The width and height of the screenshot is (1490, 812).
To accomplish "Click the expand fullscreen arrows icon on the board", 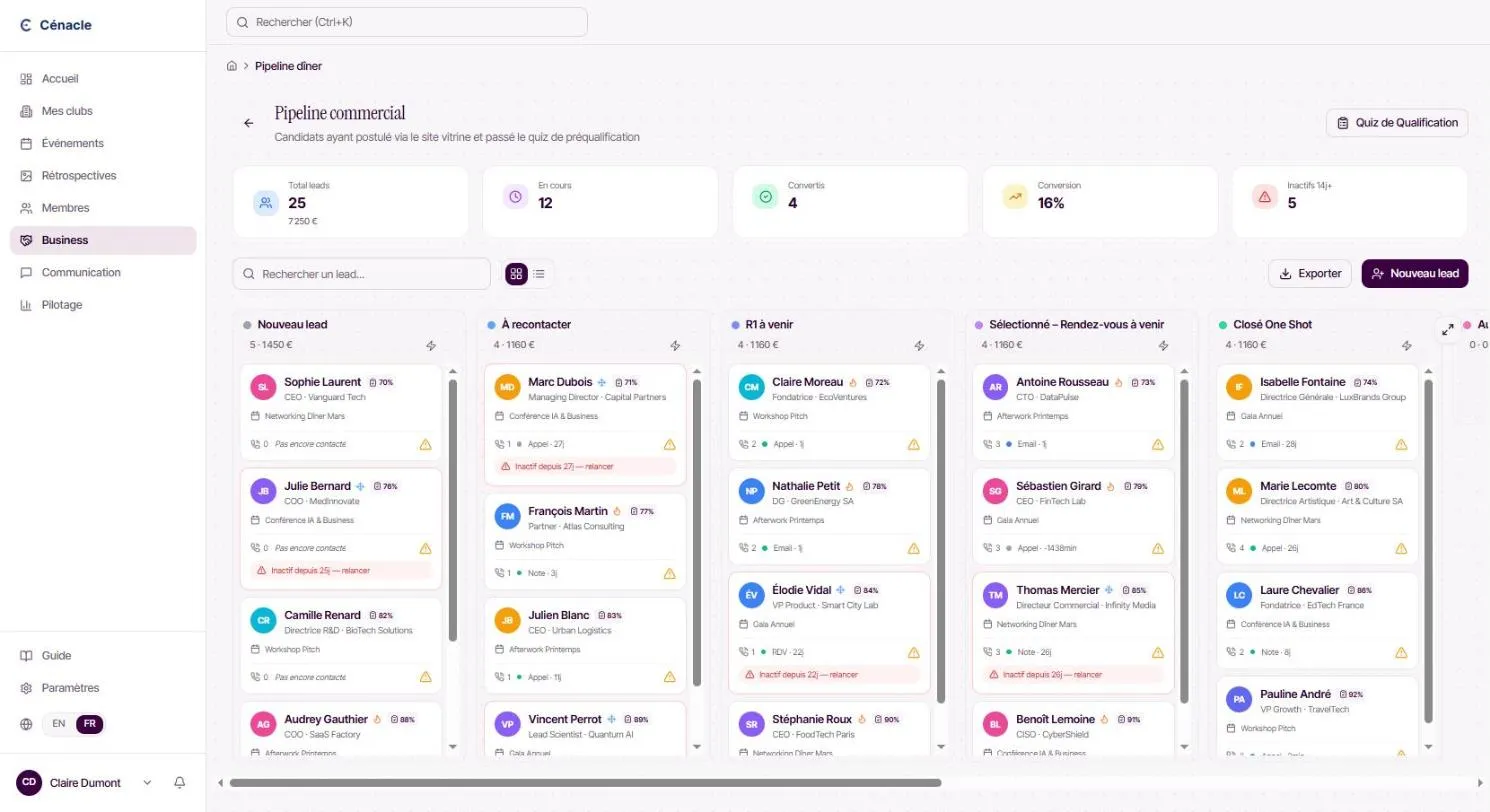I will click(1447, 329).
